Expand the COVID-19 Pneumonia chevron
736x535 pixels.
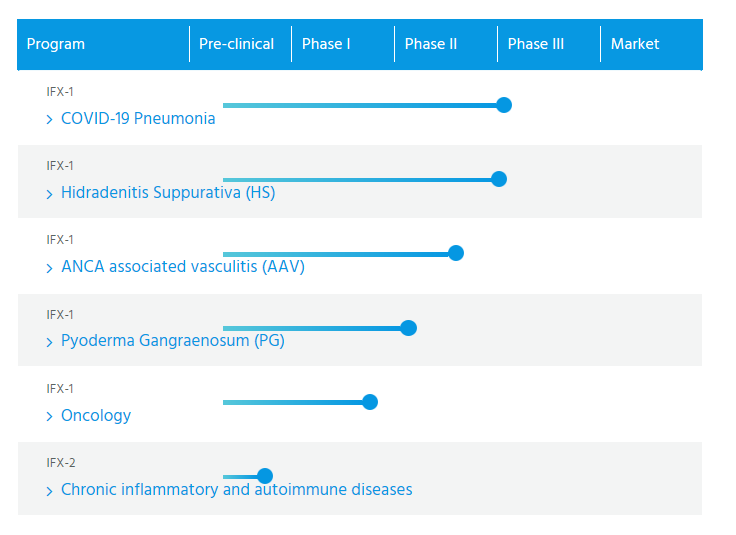[49, 120]
